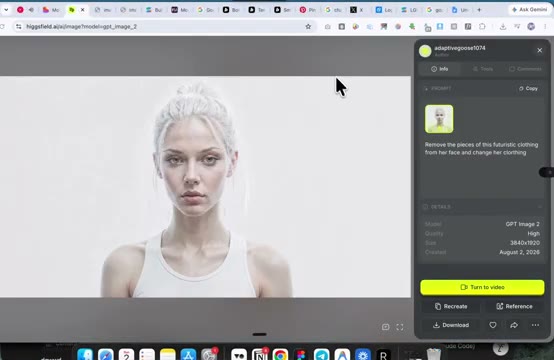Open the tab search dropdown arrow
Viewport: 554px width, 360px height.
click(x=6, y=10)
